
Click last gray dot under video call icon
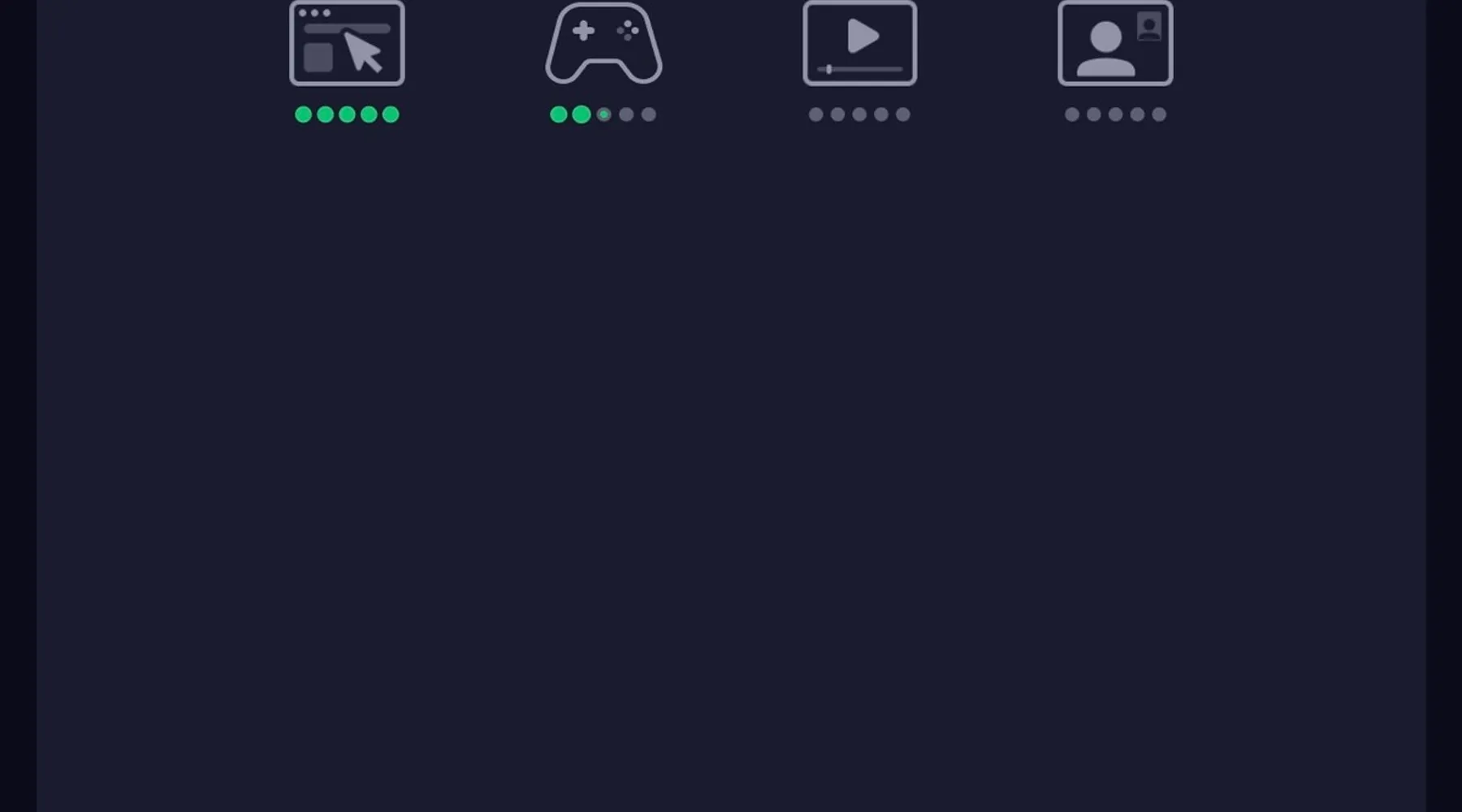[x=1159, y=114]
